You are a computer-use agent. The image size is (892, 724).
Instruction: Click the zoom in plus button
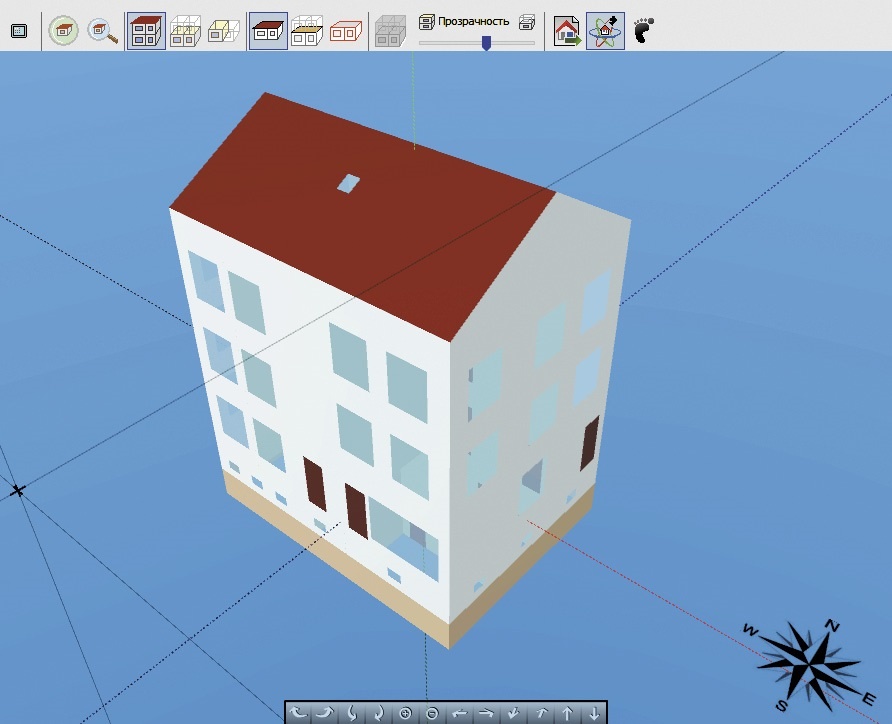[405, 713]
